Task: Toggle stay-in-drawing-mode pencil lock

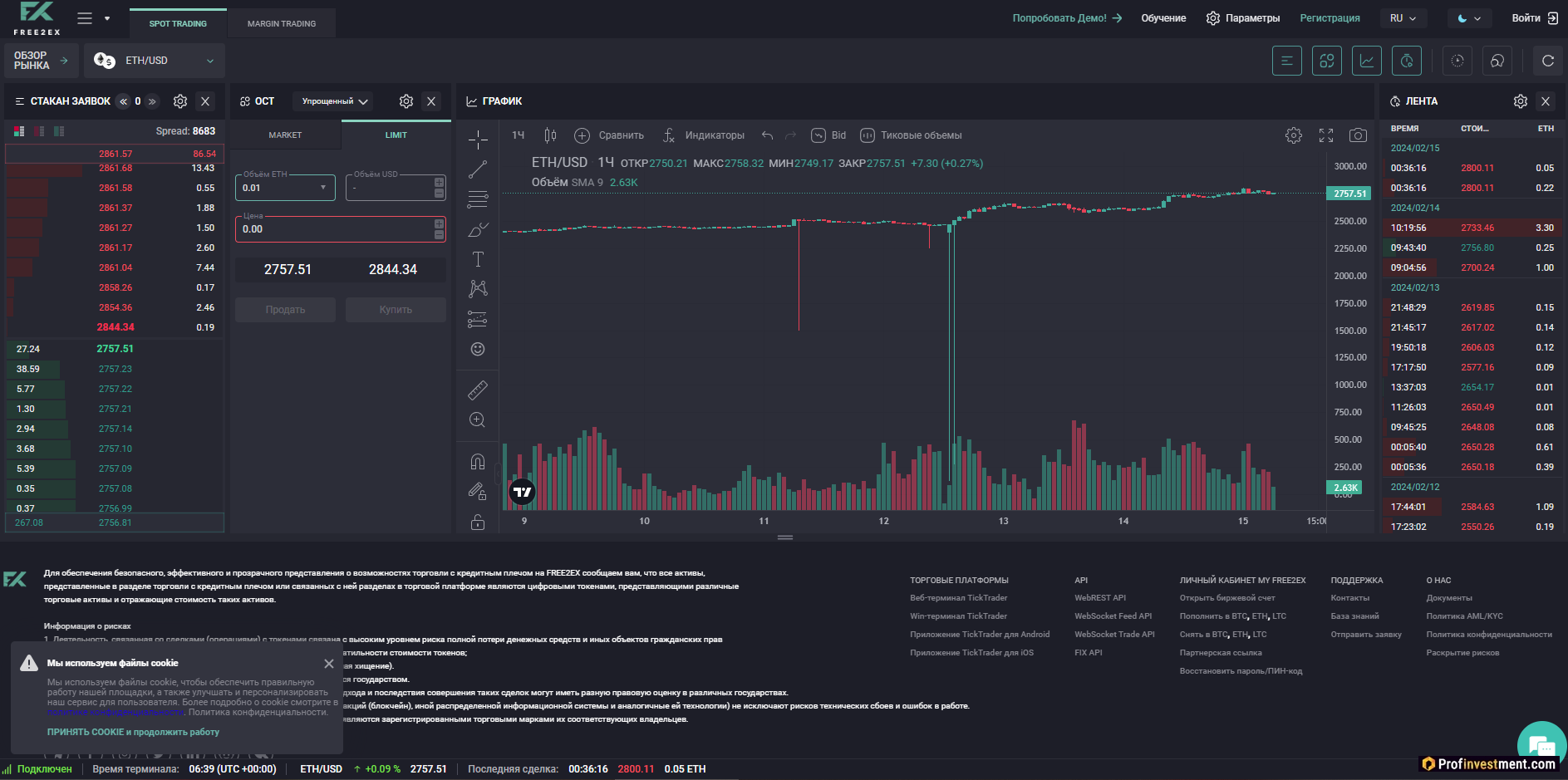Action: tap(478, 492)
